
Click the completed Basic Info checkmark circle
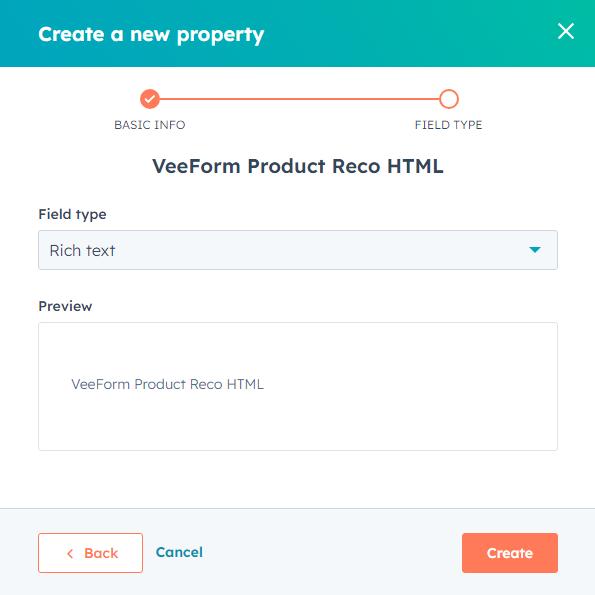150,99
